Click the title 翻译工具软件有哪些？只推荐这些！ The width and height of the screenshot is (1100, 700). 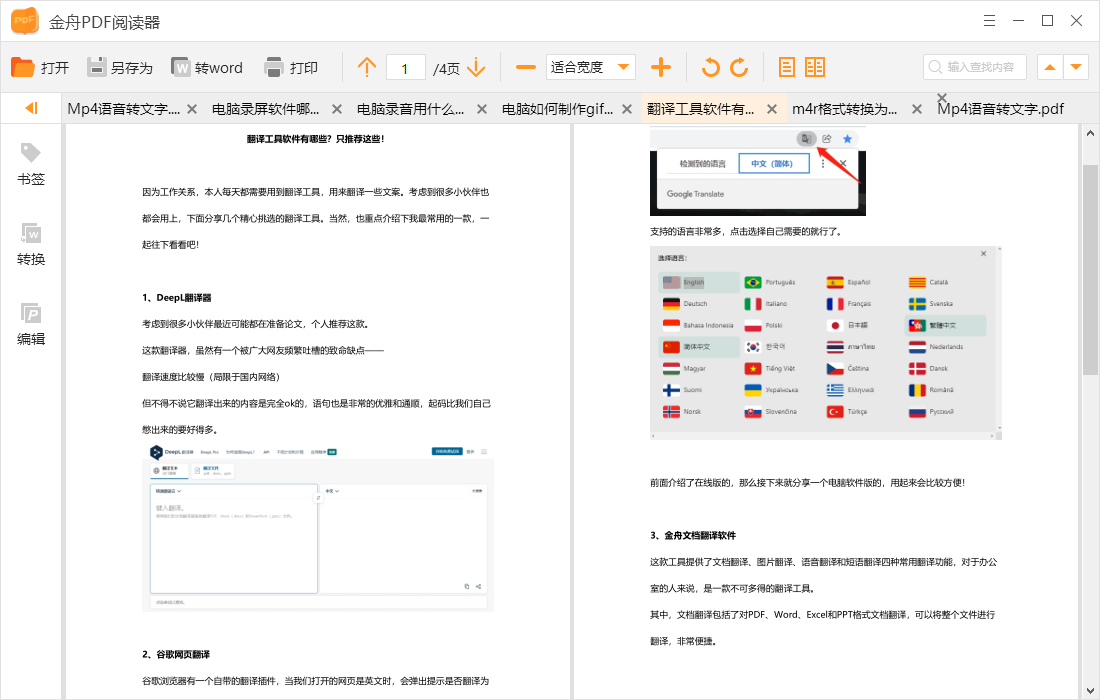[316, 139]
